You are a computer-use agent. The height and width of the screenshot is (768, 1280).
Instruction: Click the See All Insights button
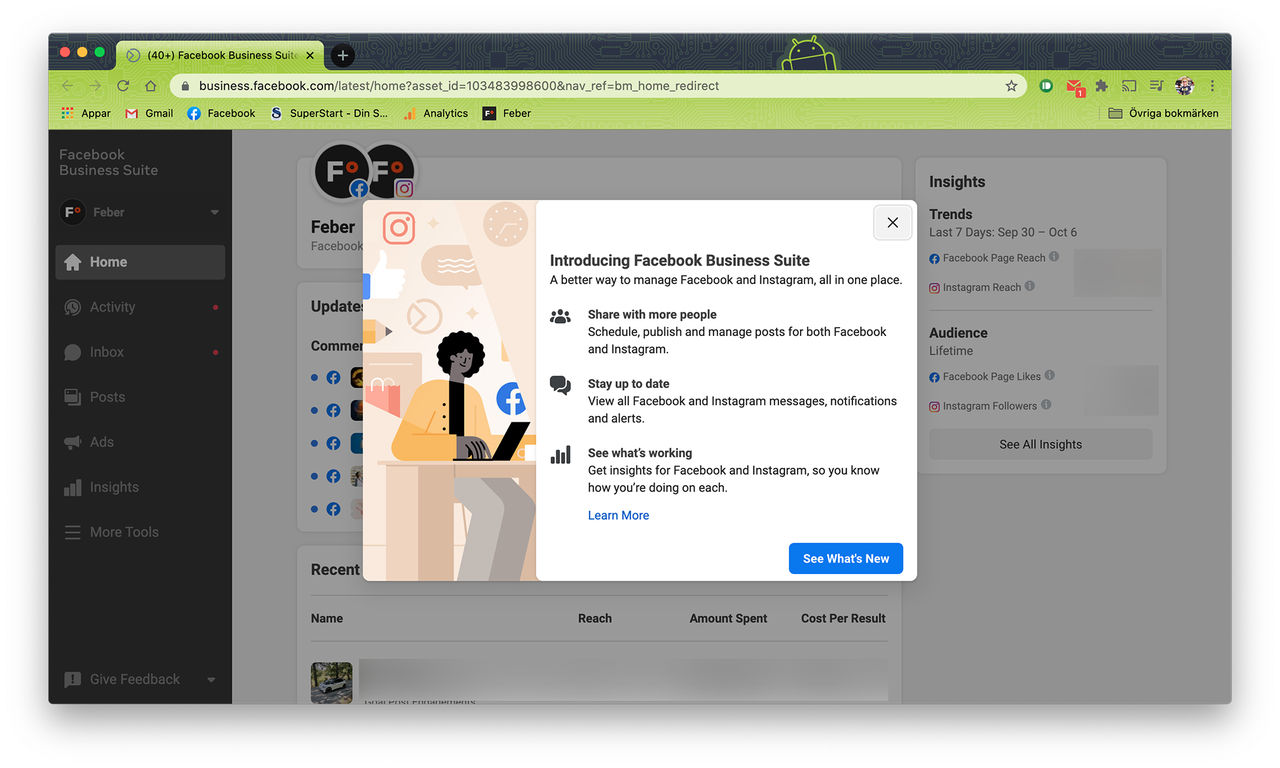click(1040, 445)
